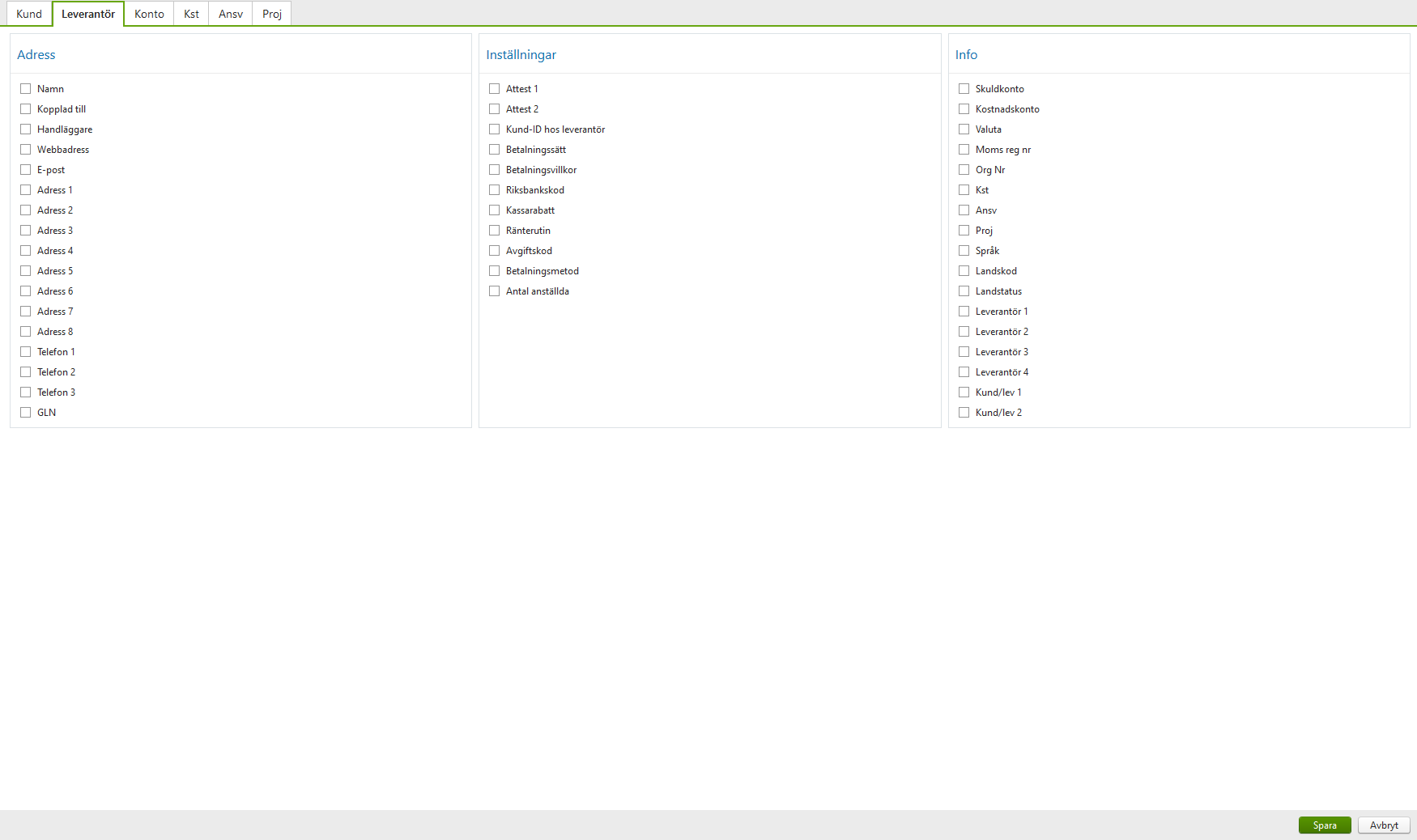
Task: Enable Attest 1 under Inställningar
Action: (x=495, y=88)
